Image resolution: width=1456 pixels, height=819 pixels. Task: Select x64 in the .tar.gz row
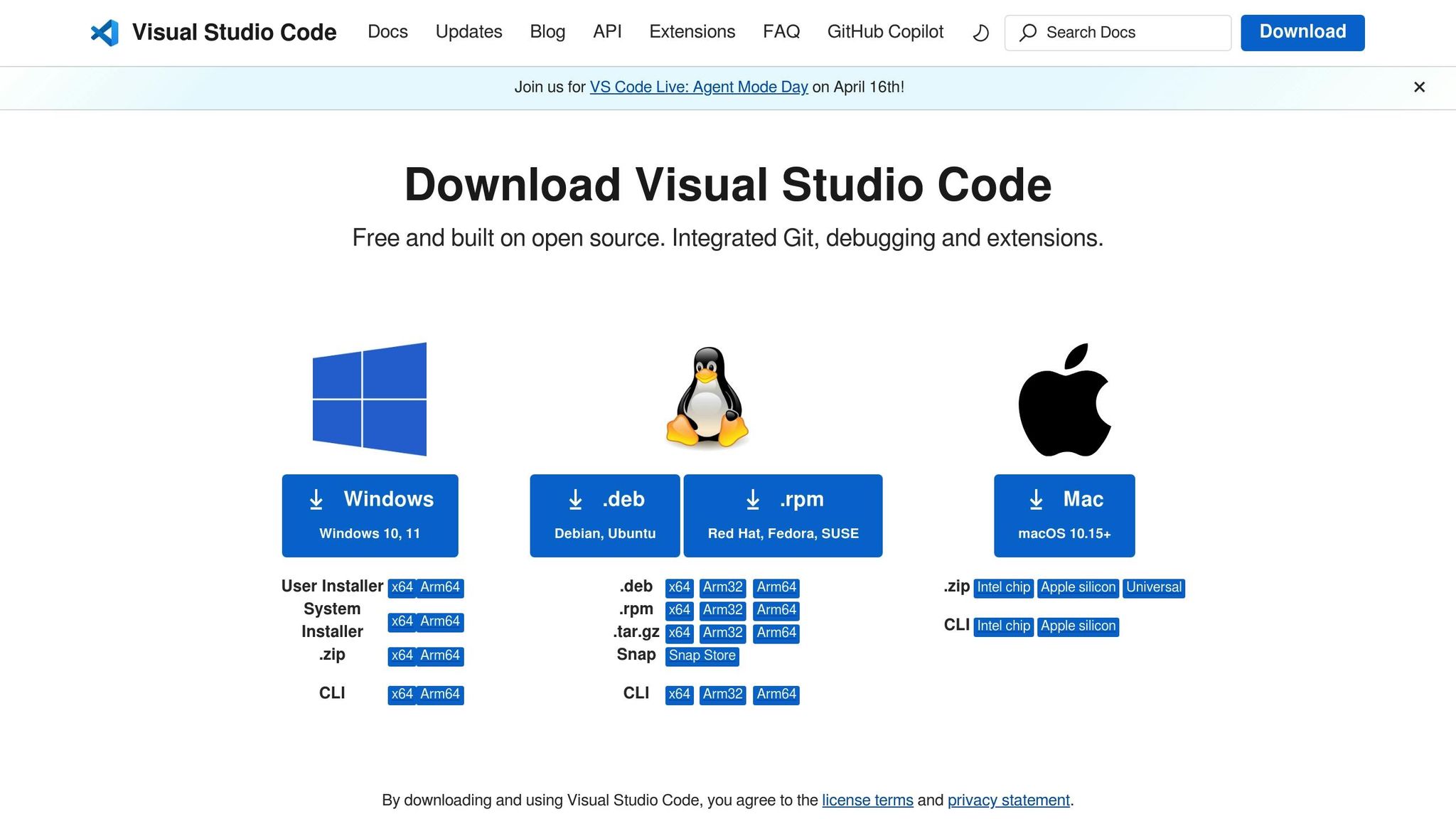pyautogui.click(x=679, y=633)
